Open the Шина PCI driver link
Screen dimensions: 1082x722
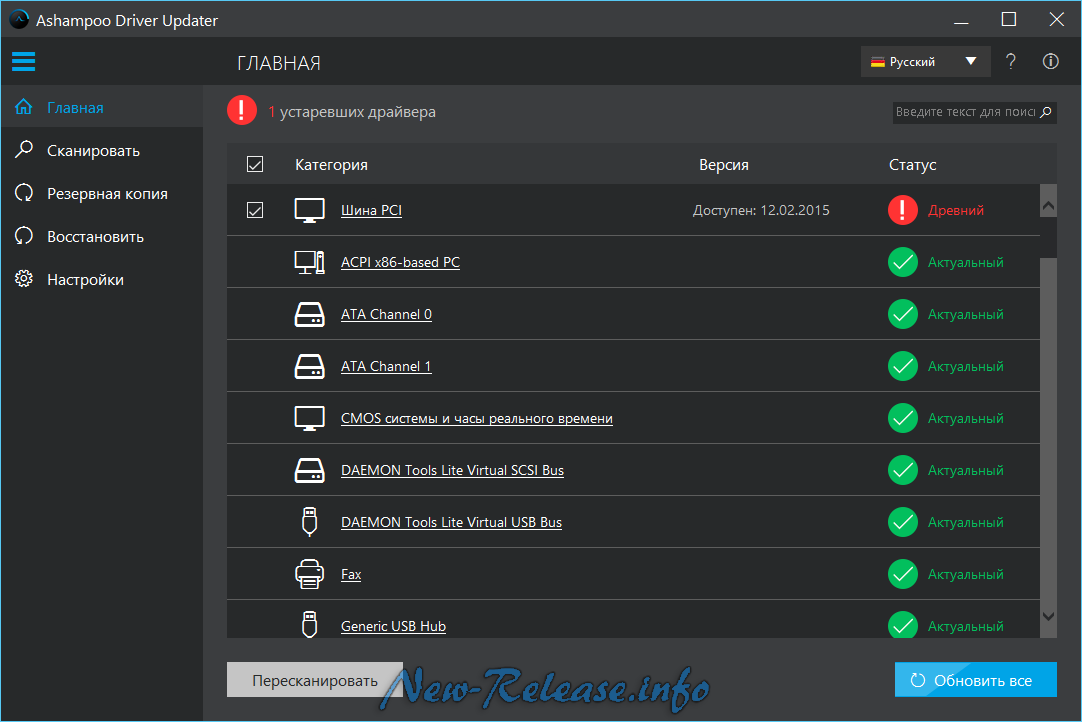tap(371, 211)
